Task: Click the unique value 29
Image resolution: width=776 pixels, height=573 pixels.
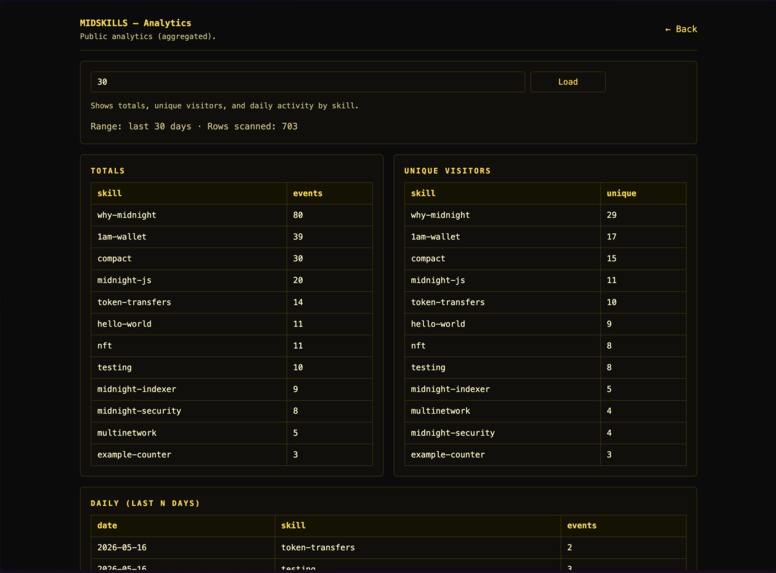Action: (612, 215)
